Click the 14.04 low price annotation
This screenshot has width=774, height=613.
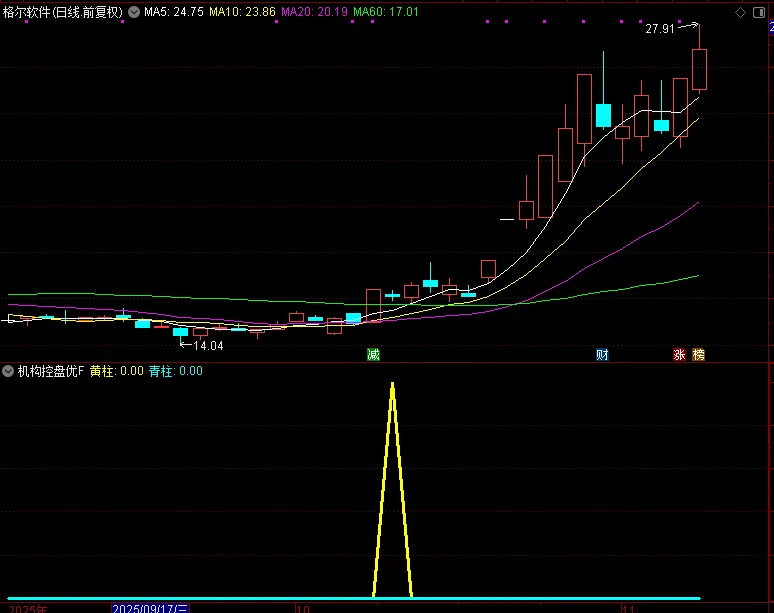point(208,345)
